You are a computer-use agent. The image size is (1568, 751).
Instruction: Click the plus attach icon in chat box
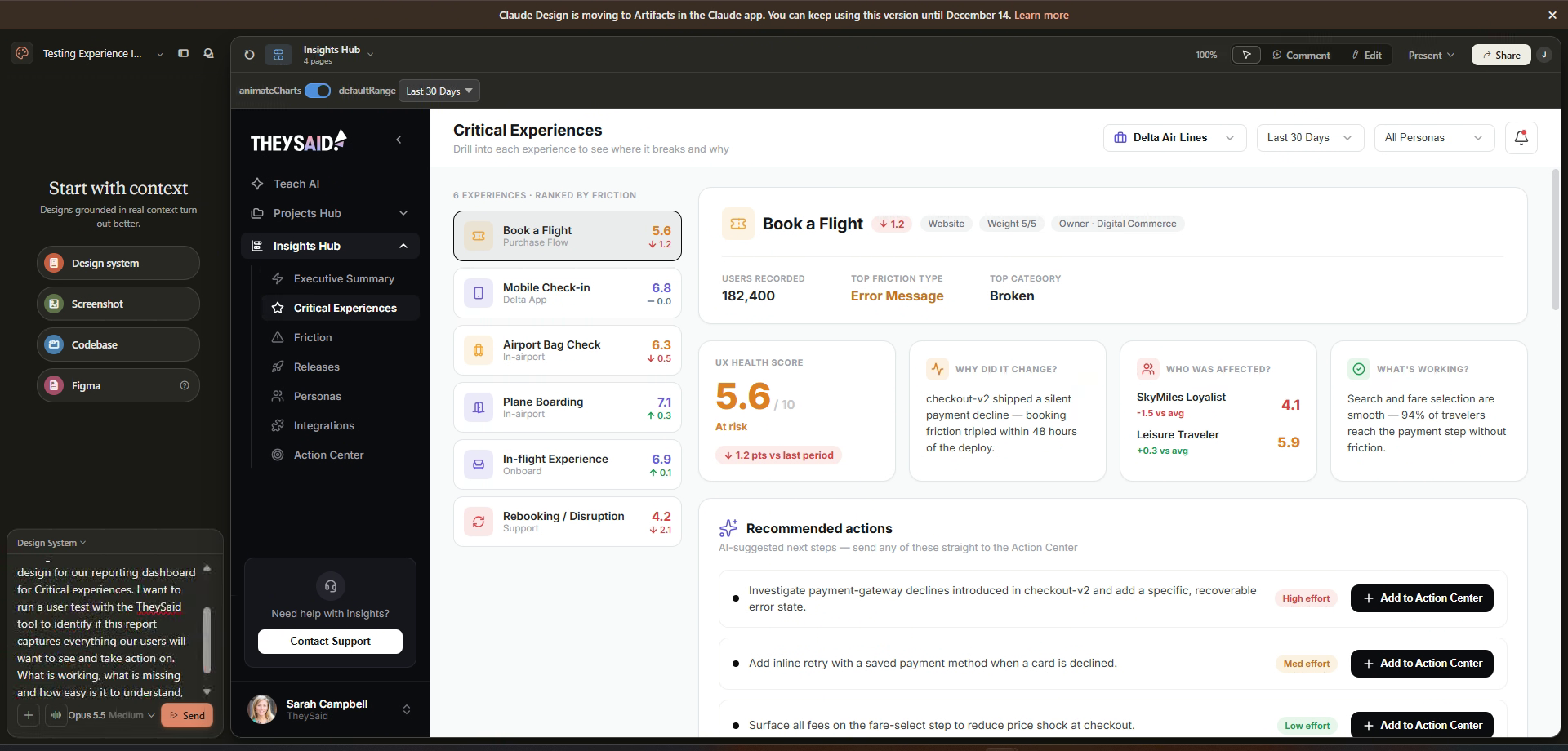click(x=29, y=715)
